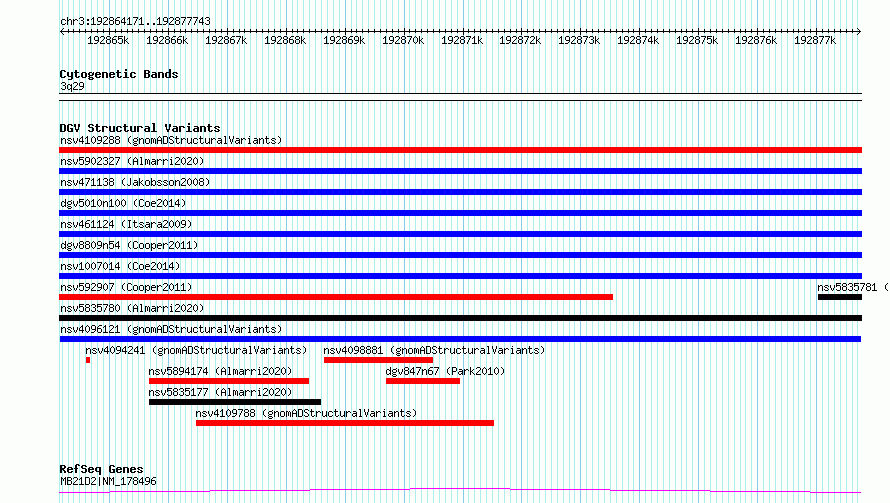890x503 pixels.
Task: Click the 192871k ruler tick label
Action: [x=462, y=40]
